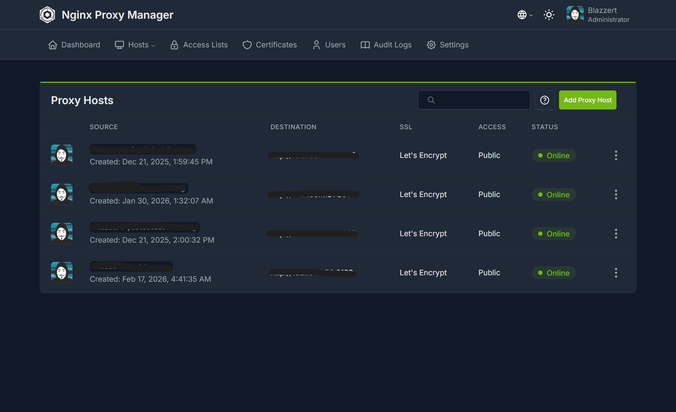Click the avatar of the first proxy host row
This screenshot has height=412, width=676.
click(x=62, y=154)
